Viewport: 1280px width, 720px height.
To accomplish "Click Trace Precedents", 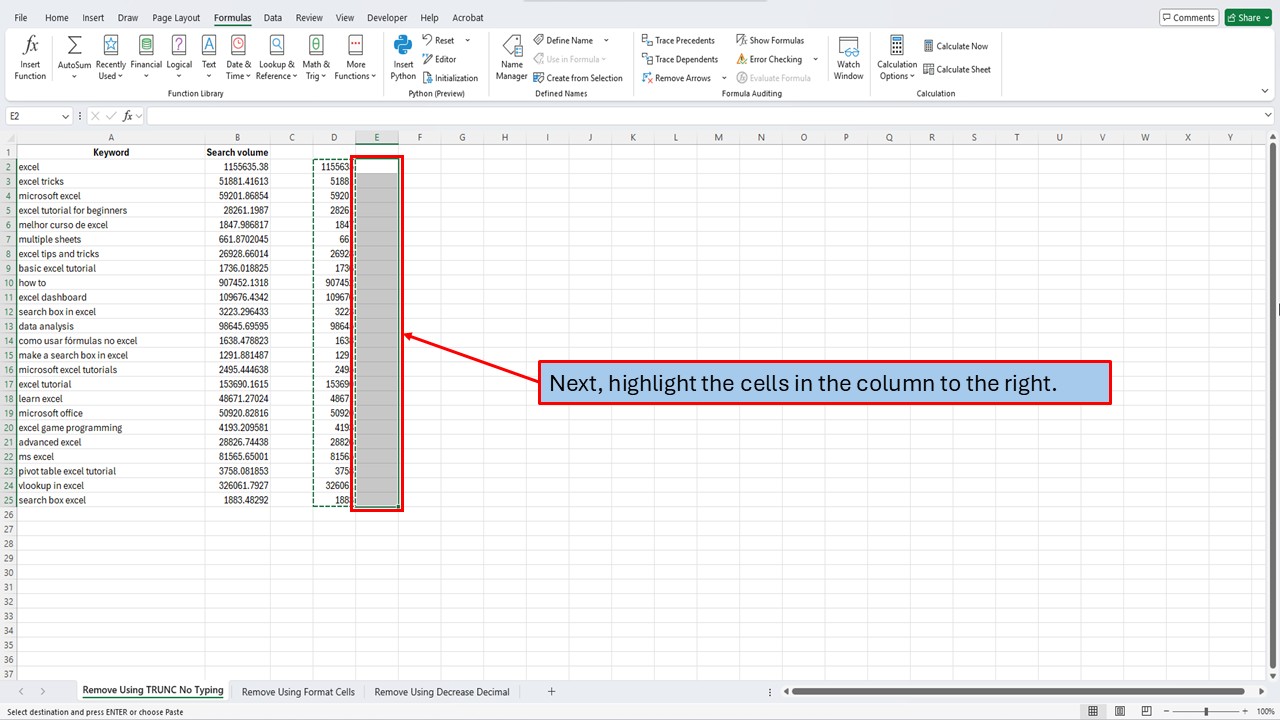I will tap(679, 40).
